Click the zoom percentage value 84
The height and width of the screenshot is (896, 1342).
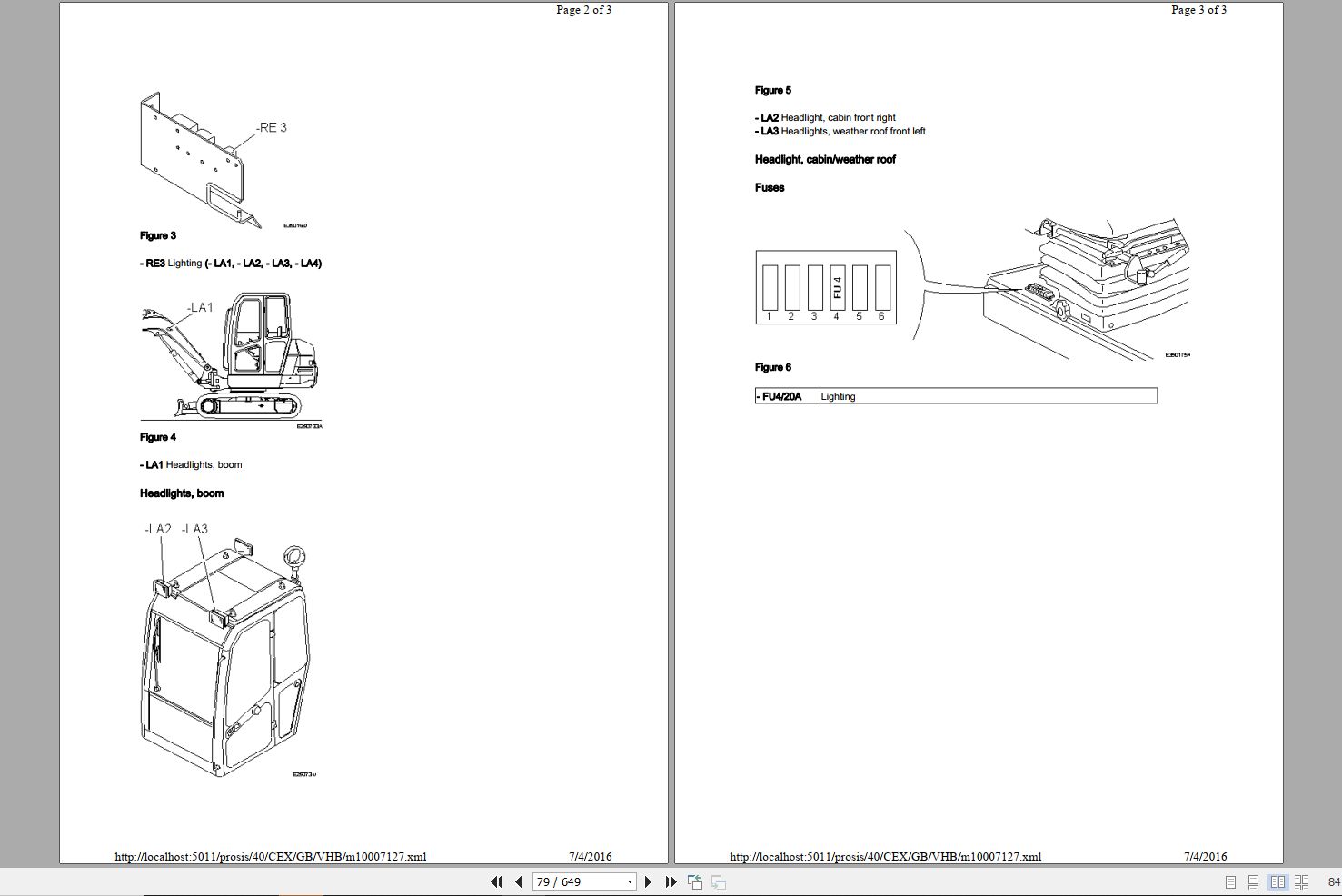click(1333, 881)
